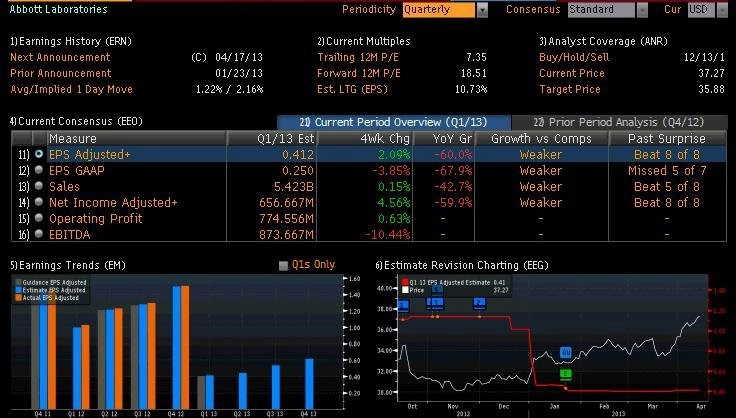Screen dimensions: 736x418
Task: Click the blue event marker in January
Action: coord(566,352)
